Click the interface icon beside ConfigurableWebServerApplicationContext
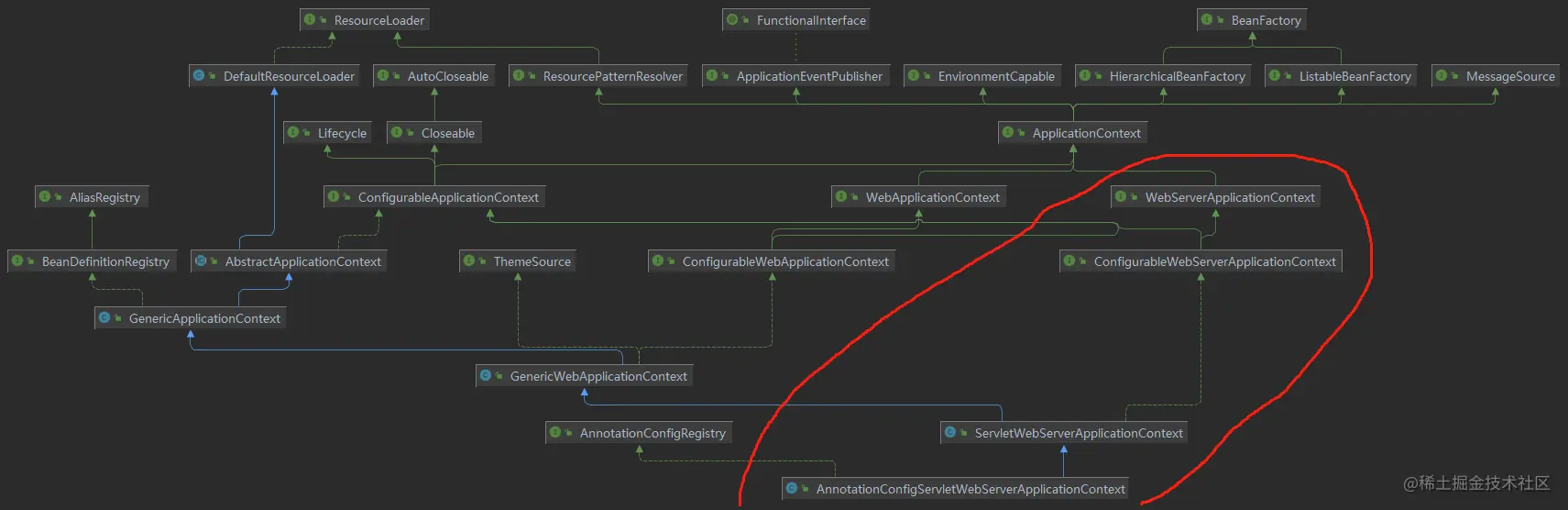 [x=1069, y=261]
